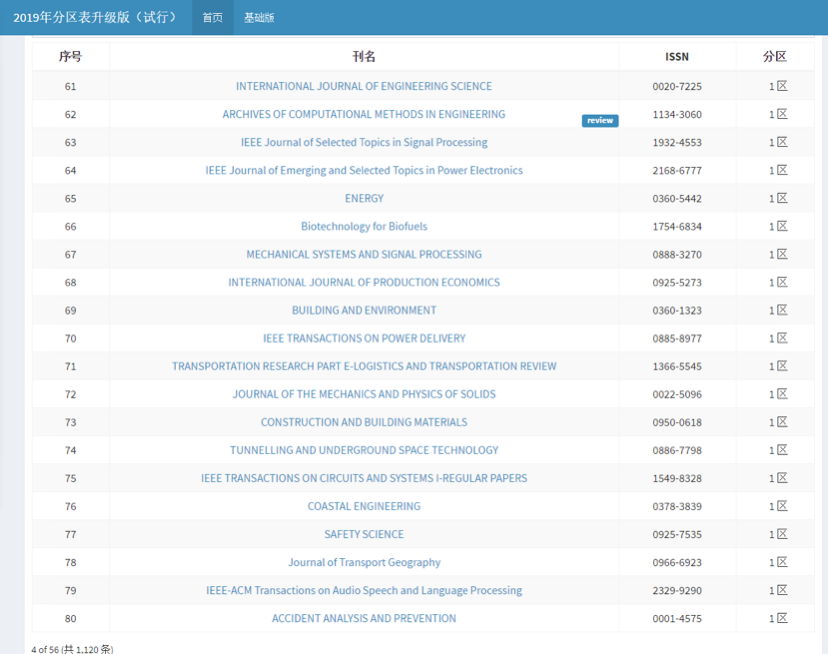The image size is (828, 654).
Task: Open IEEE TRANSACTIONS ON POWER DELIVERY
Action: click(364, 338)
